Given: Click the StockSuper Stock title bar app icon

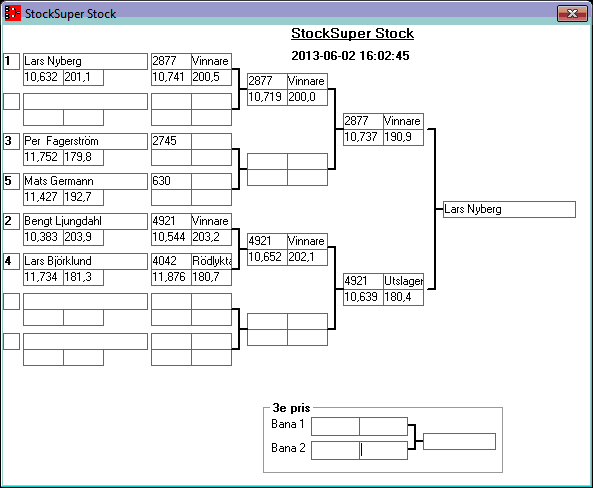Looking at the screenshot, I should pos(12,13).
